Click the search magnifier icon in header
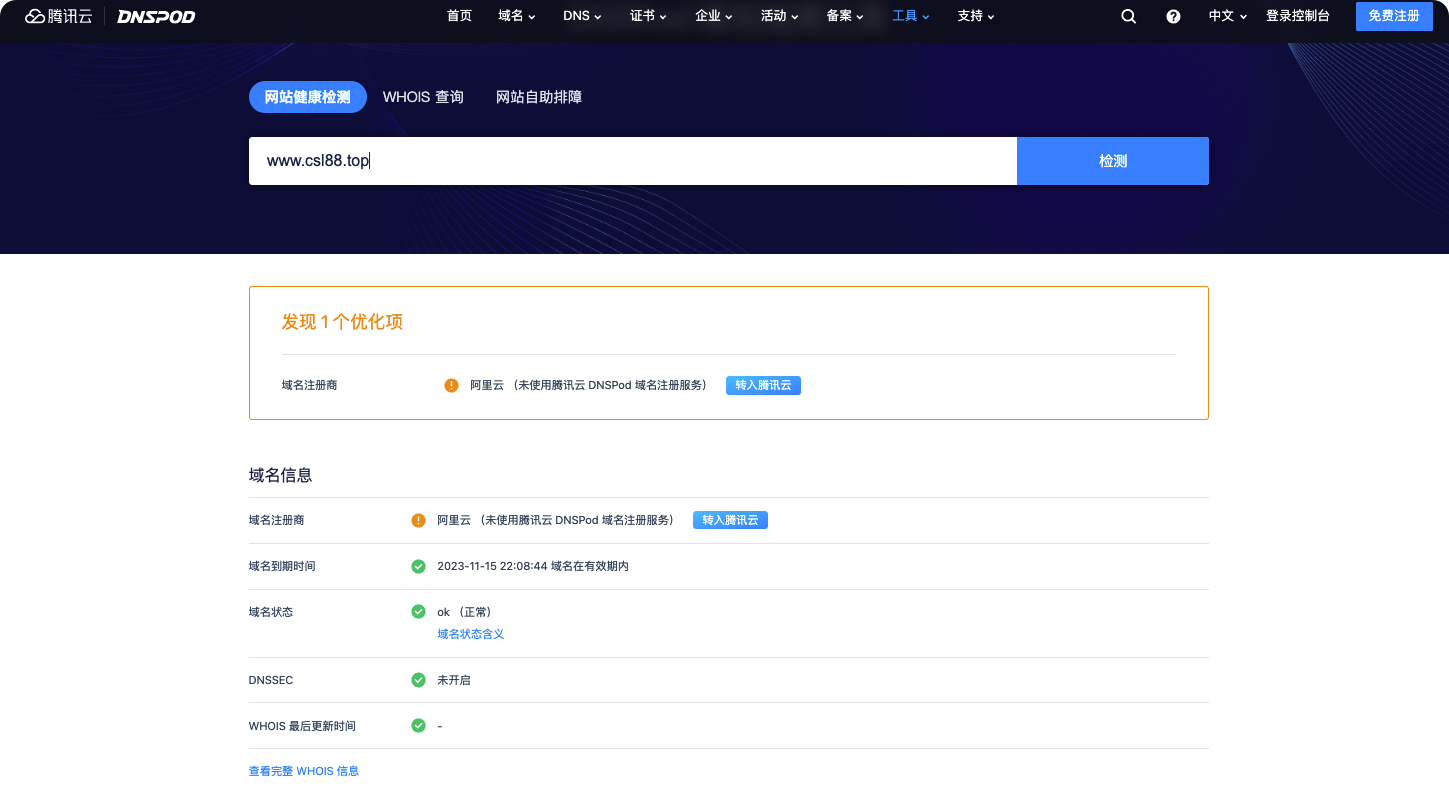Screen dimensions: 1449x809 [x=1128, y=16]
